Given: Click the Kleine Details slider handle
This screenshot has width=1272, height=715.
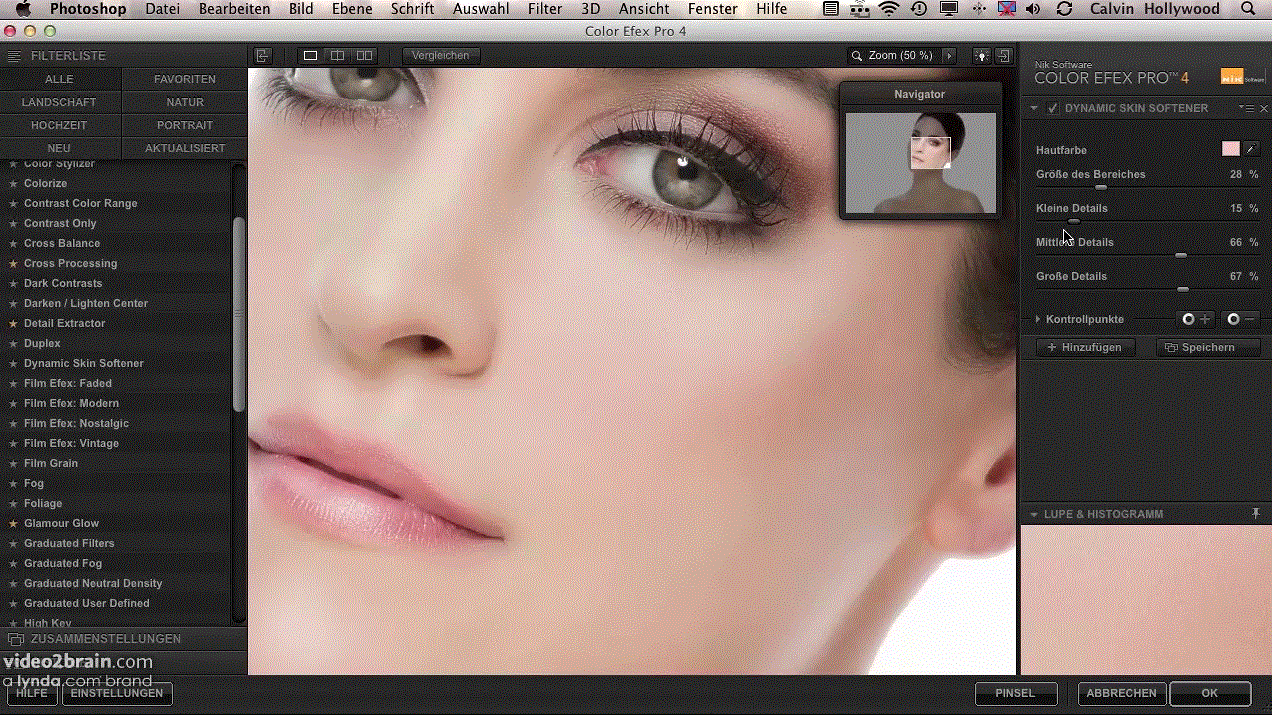Looking at the screenshot, I should 1074,221.
